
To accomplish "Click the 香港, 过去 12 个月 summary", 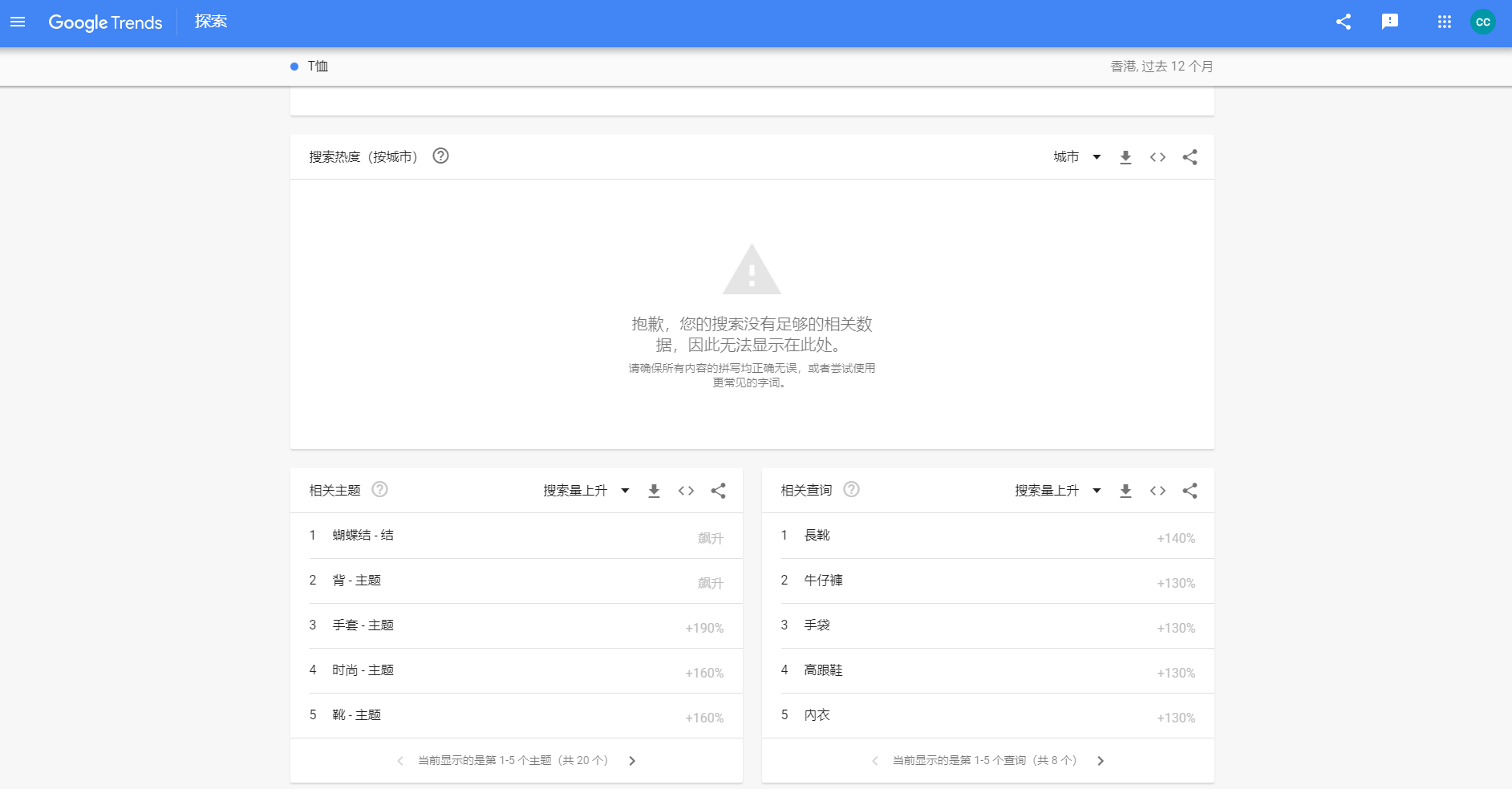I will 1161,67.
